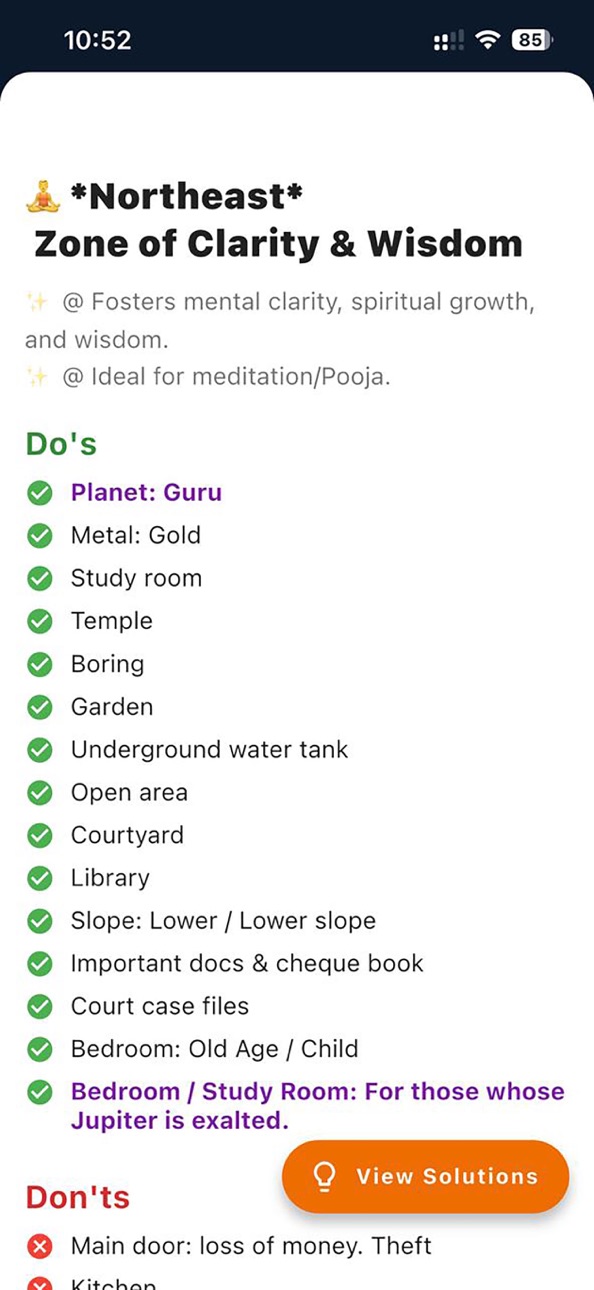Tap the green check beside Planet: Guru
Screen dimensions: 594x1290
[40, 493]
